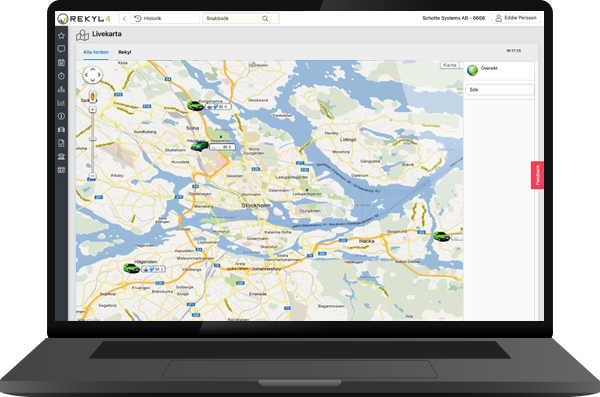Open calendar icon in sidebar

(61, 62)
